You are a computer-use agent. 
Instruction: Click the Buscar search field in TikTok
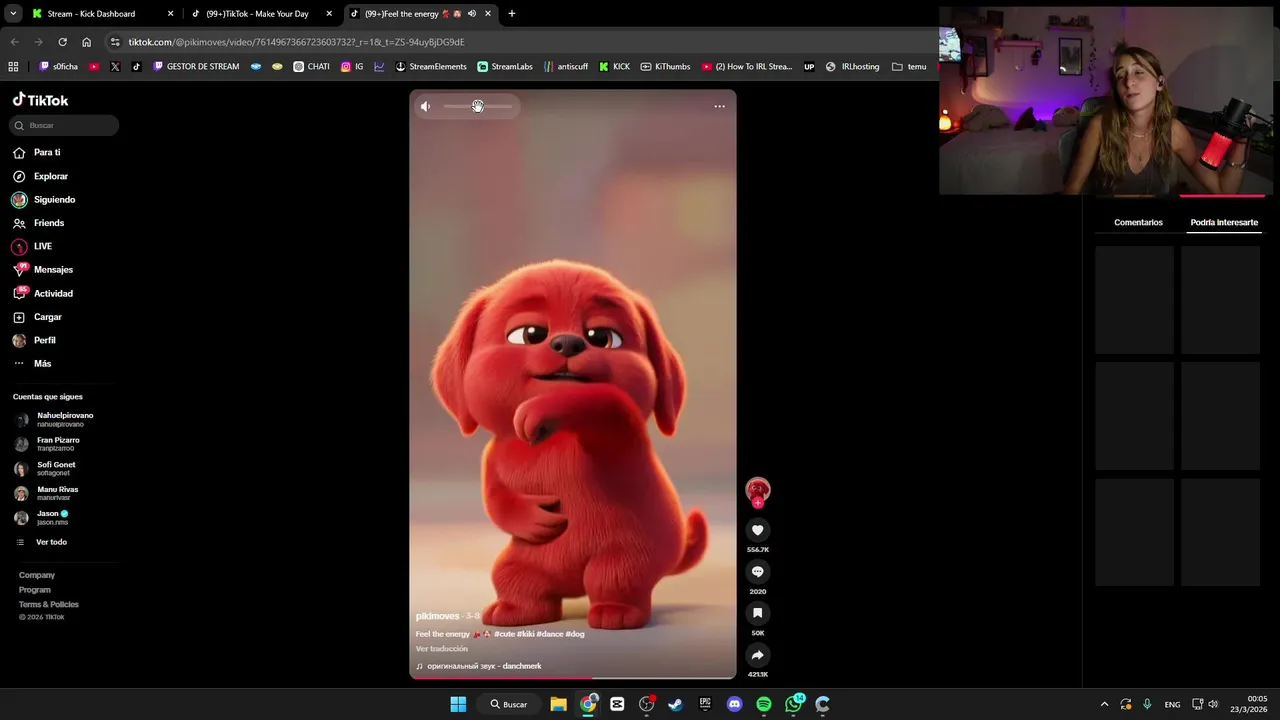click(x=64, y=125)
